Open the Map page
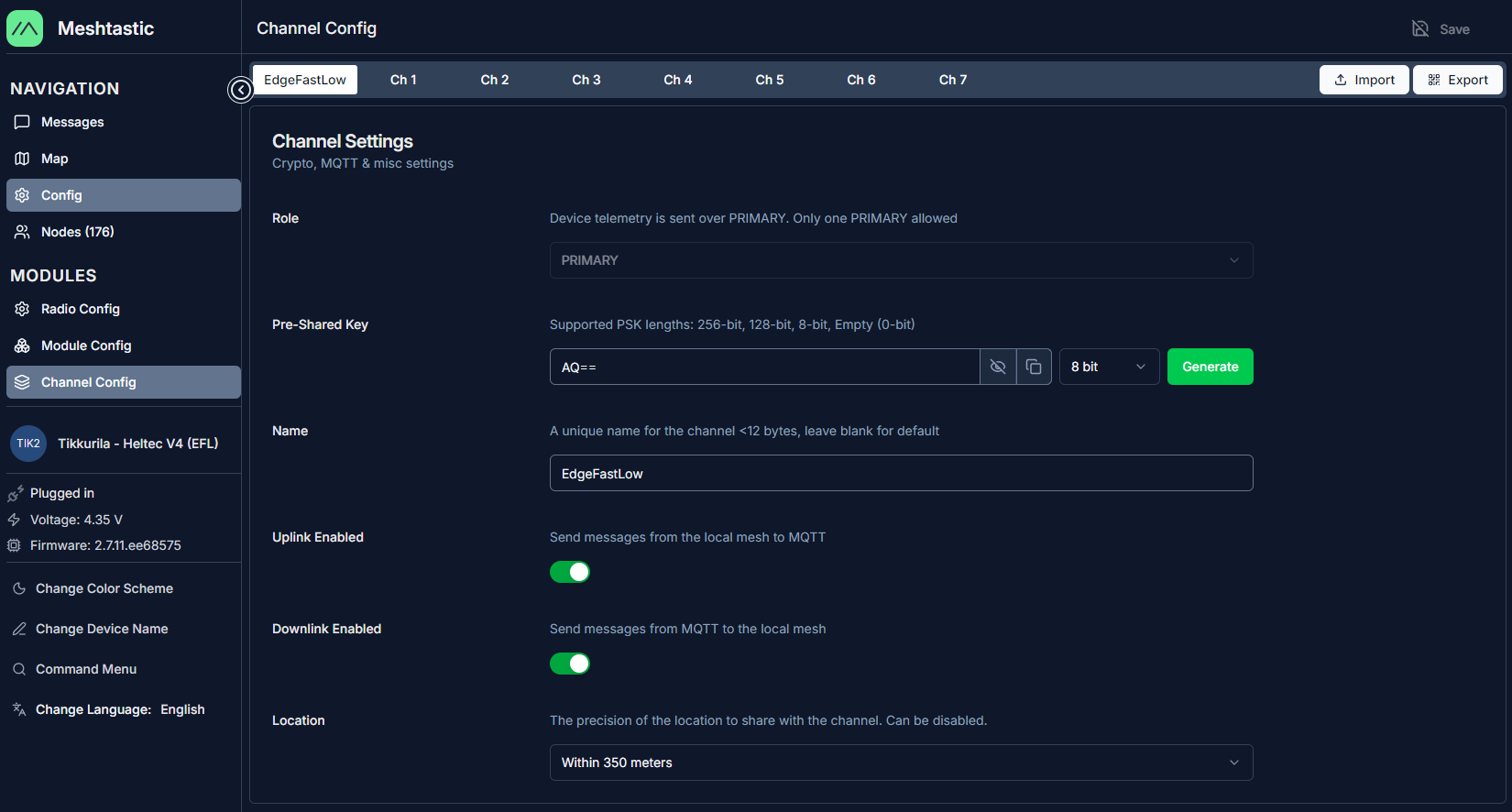This screenshot has height=812, width=1512. (x=54, y=159)
